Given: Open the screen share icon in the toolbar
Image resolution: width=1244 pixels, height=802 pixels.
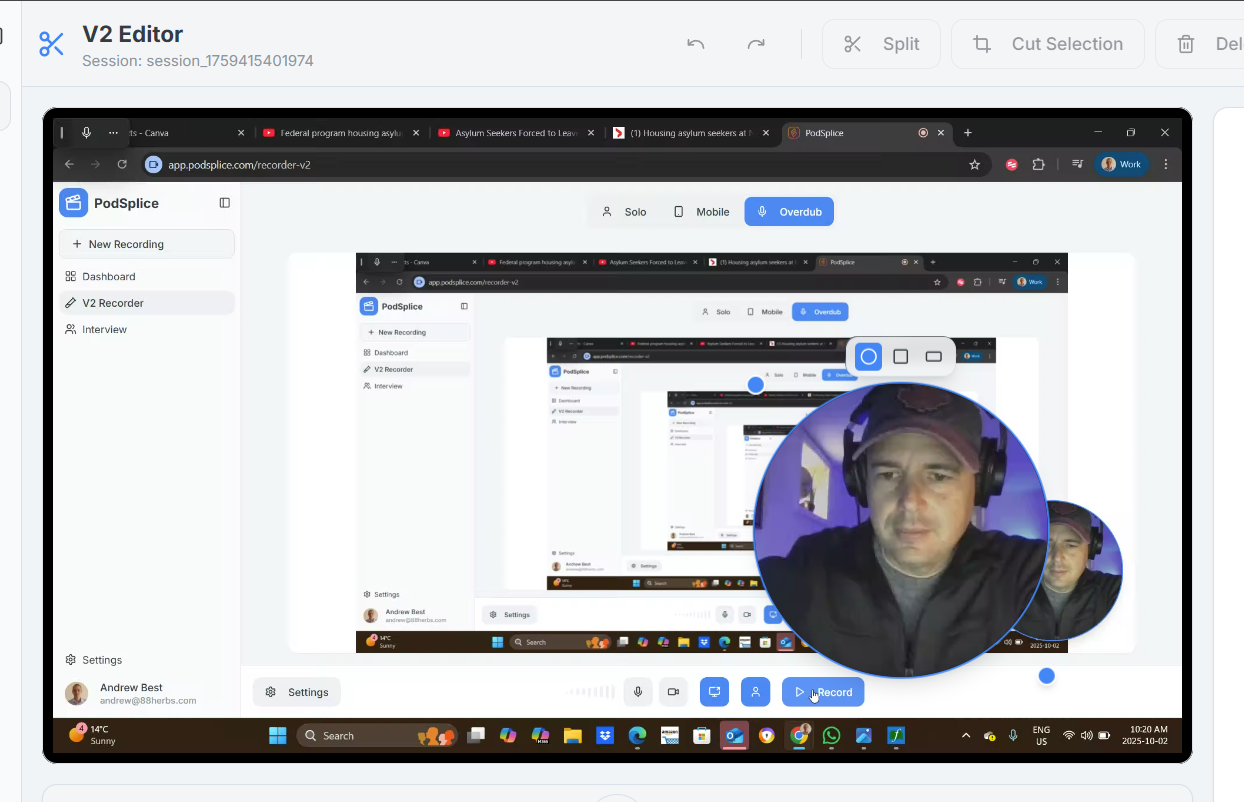Looking at the screenshot, I should pos(714,691).
